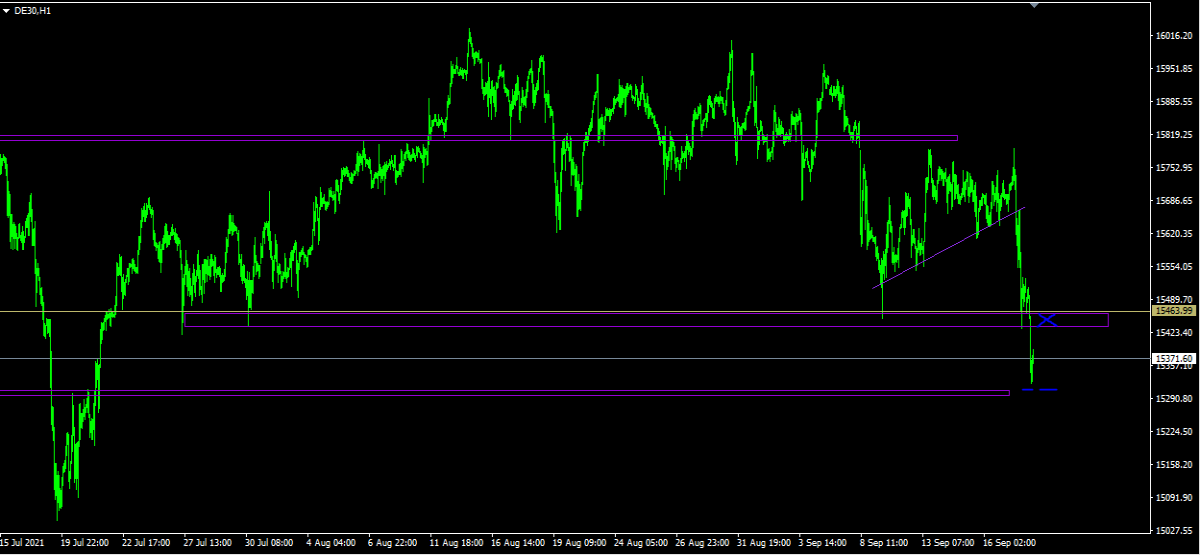Click the 15158.20 price axis label

1174,465
